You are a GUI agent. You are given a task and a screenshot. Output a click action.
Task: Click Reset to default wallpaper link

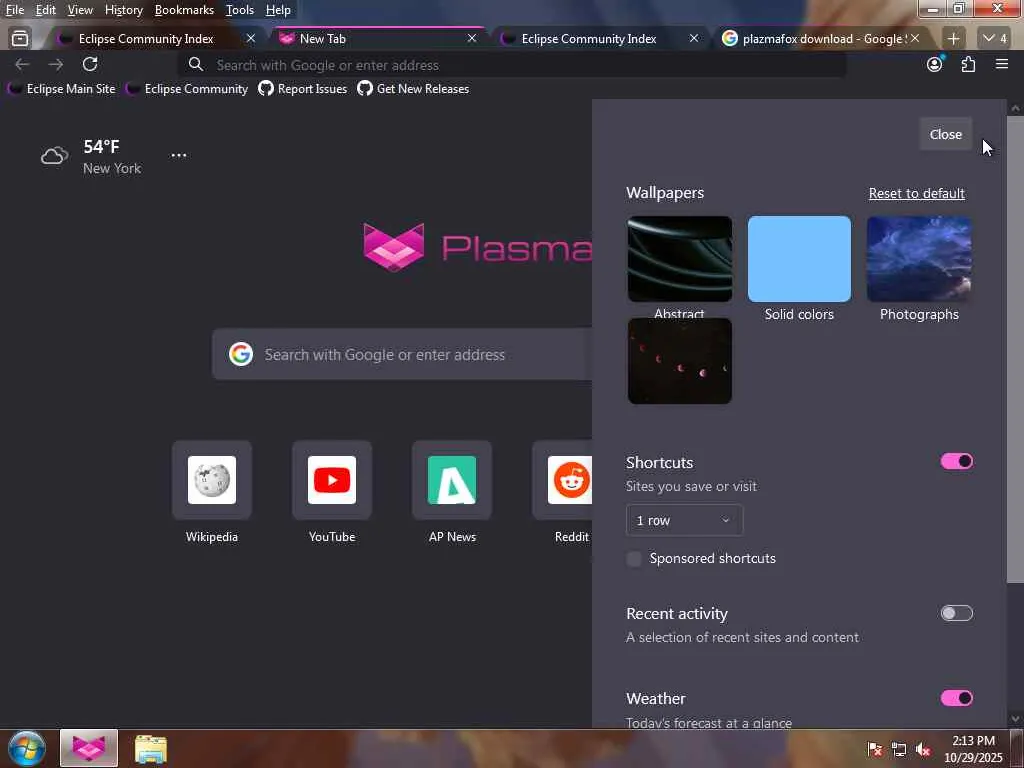click(916, 193)
